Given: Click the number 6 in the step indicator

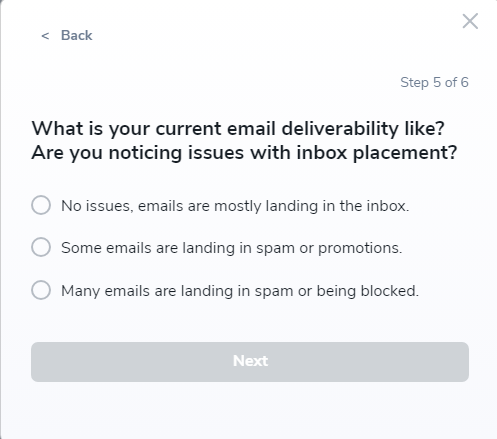Looking at the screenshot, I should click(465, 82).
